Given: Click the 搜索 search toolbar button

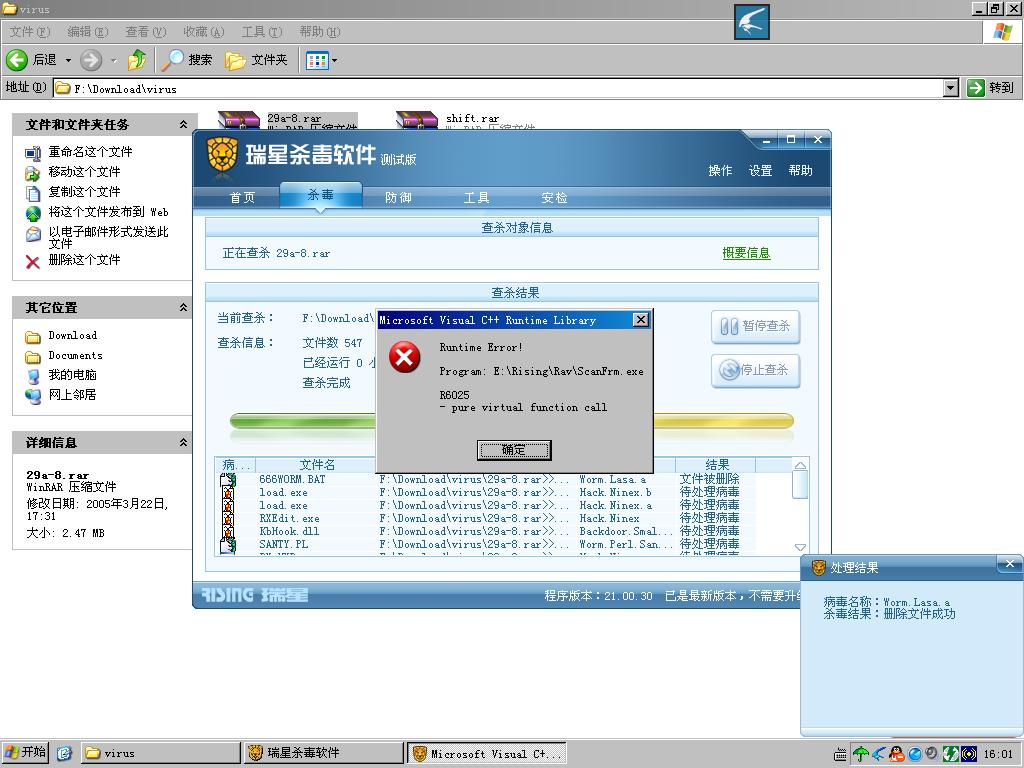Looking at the screenshot, I should click(187, 60).
